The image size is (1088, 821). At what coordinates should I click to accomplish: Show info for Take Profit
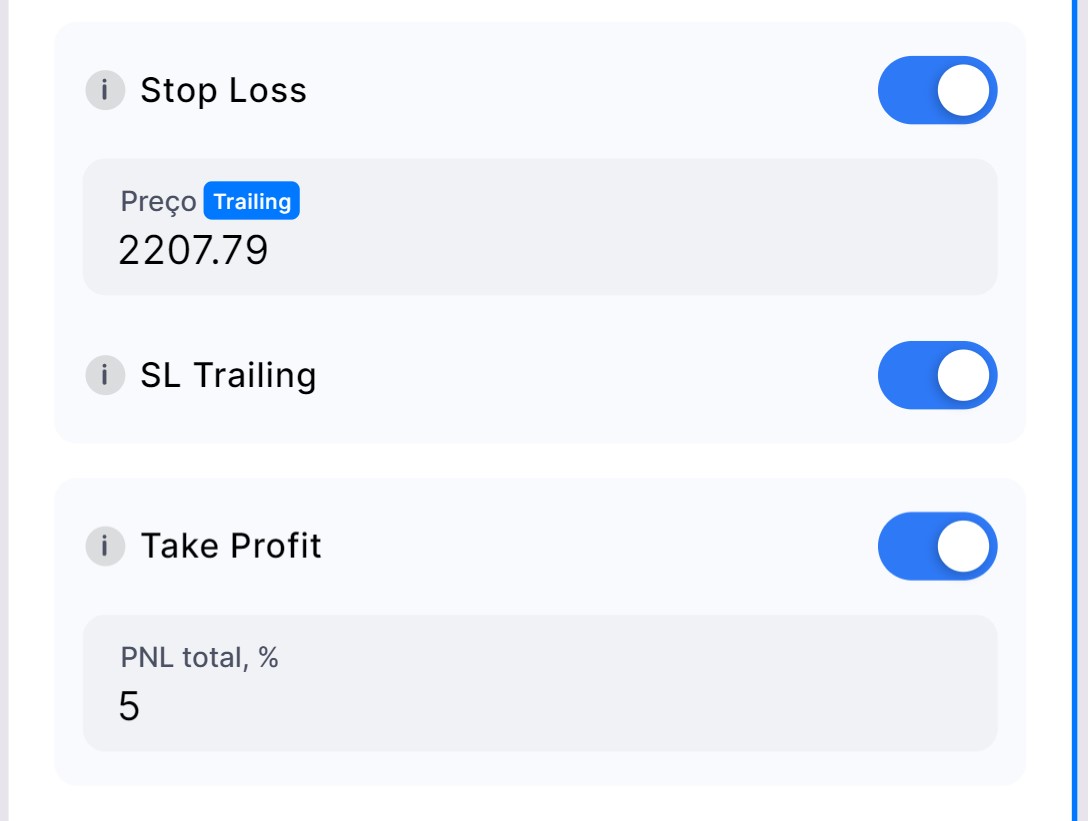click(x=104, y=546)
